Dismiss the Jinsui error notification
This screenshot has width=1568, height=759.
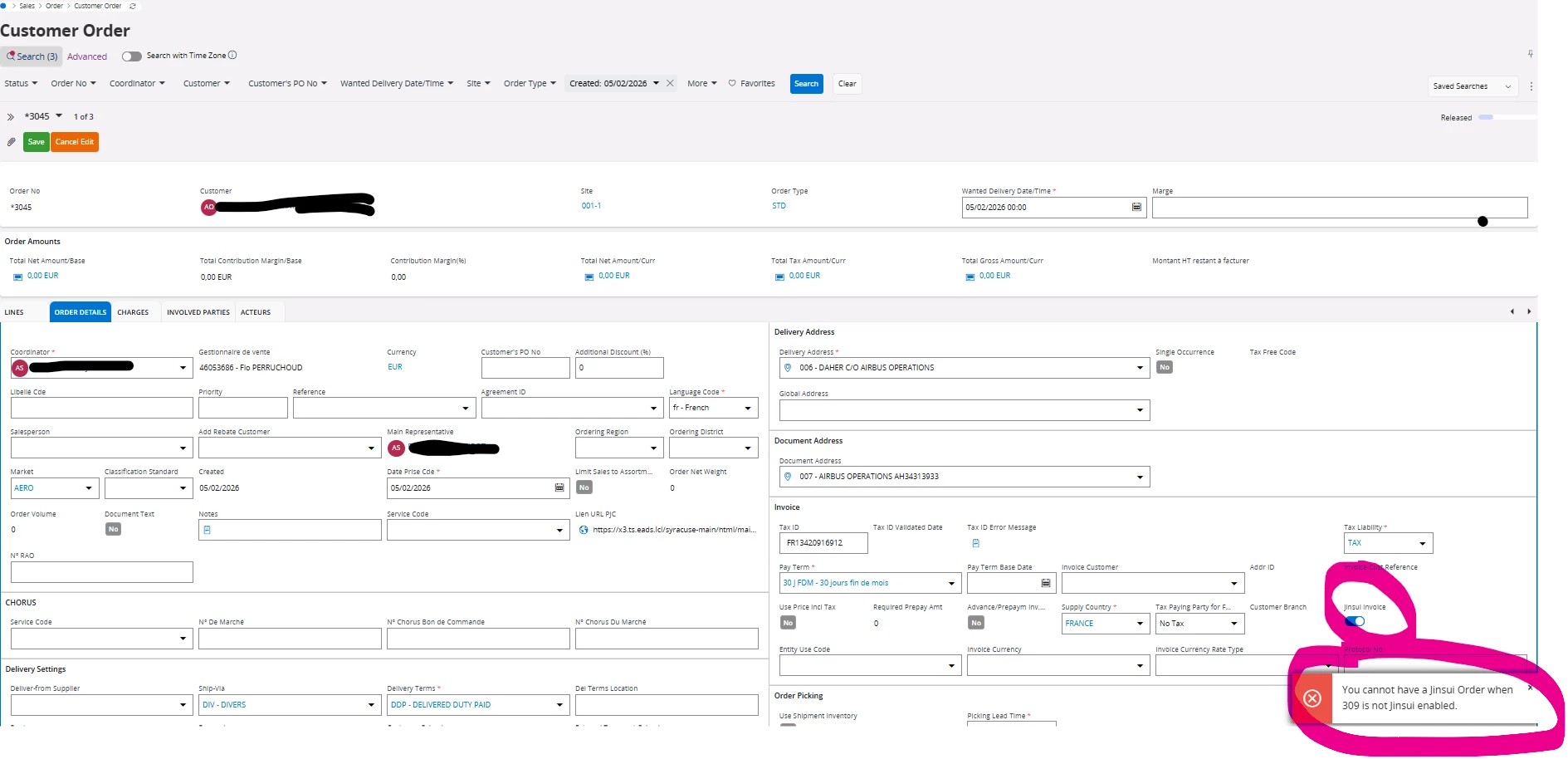[1529, 688]
